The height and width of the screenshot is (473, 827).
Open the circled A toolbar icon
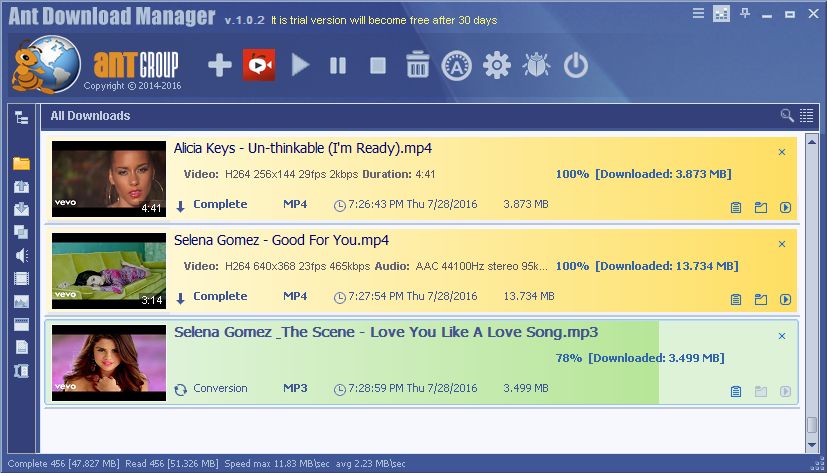coord(456,66)
